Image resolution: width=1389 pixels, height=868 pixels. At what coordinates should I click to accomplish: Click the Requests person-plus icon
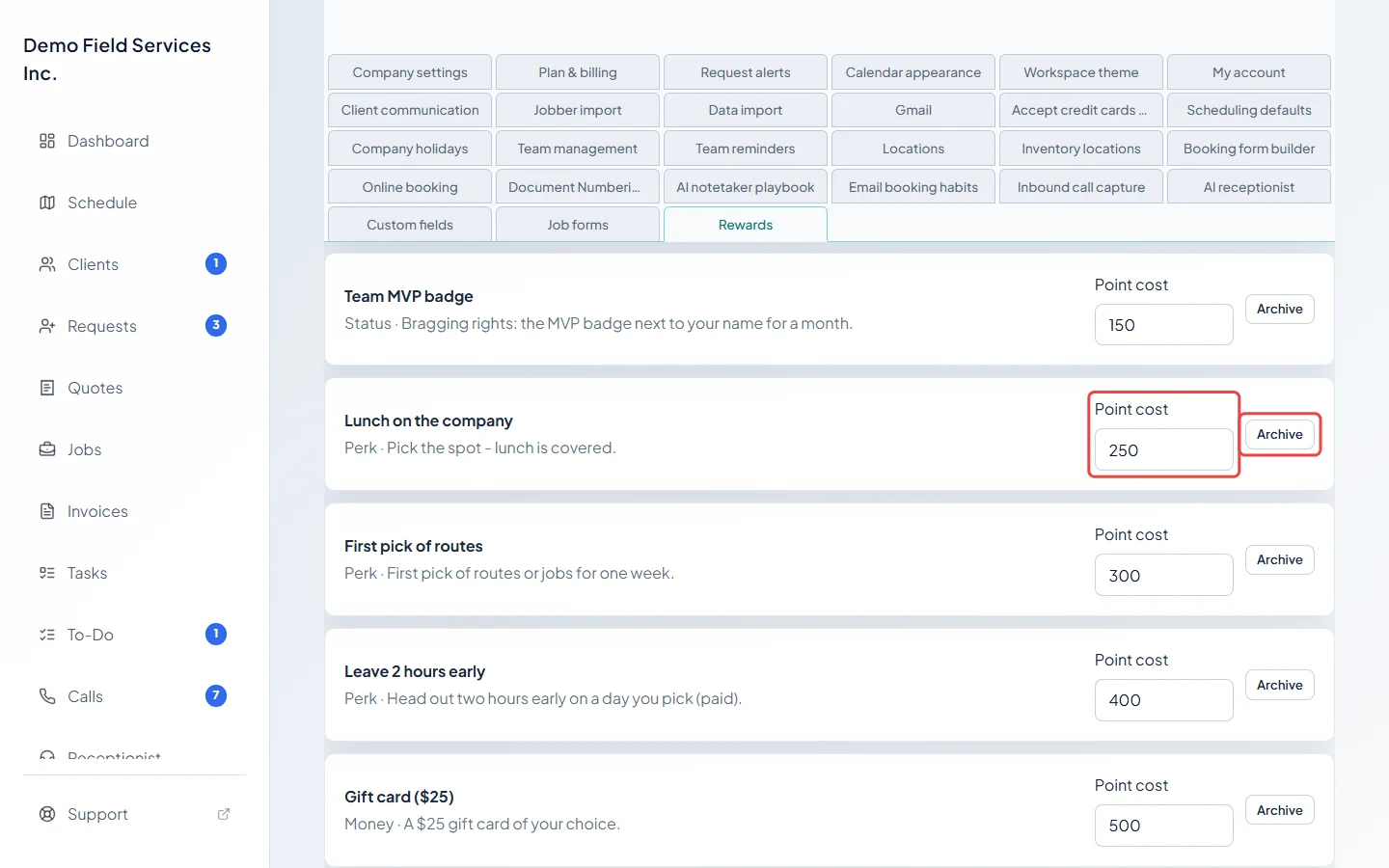click(x=47, y=326)
